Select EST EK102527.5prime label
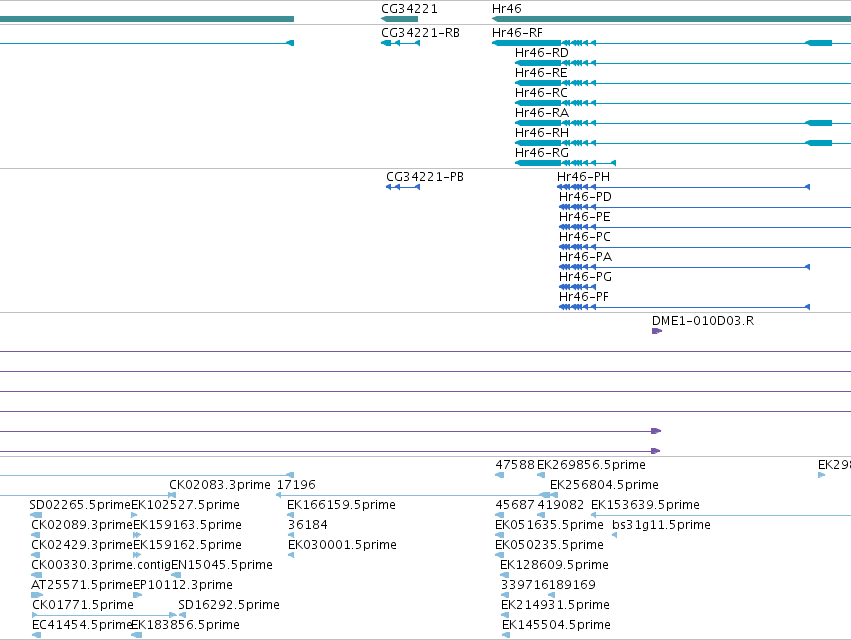 tap(186, 505)
